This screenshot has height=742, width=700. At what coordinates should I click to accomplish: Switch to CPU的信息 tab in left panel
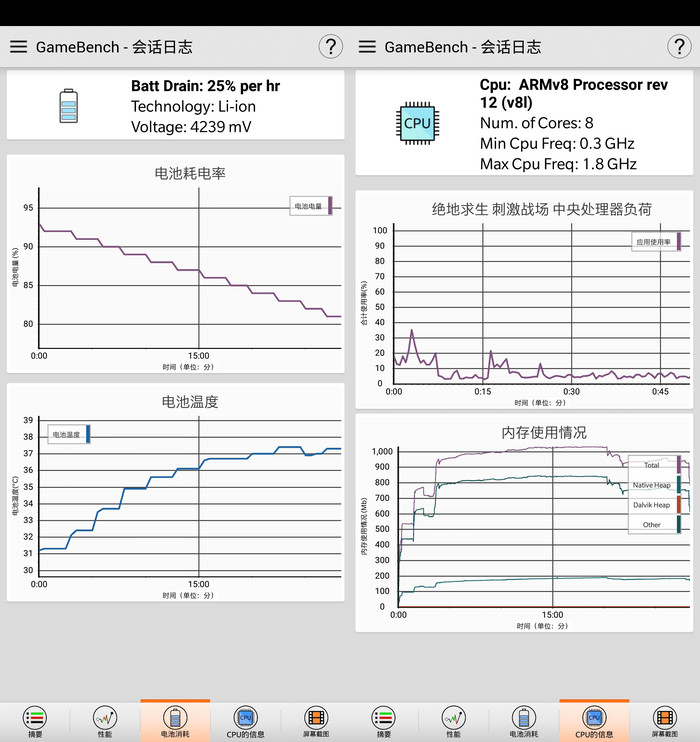tap(245, 721)
